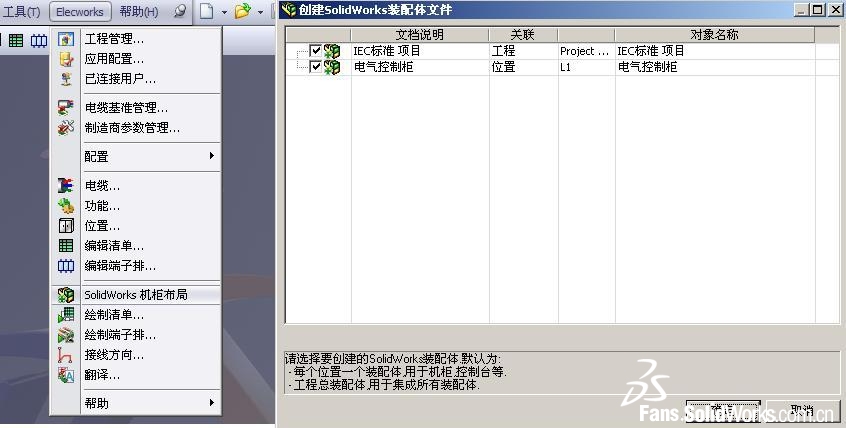Screen dimensions: 846x428
Task: Click the 翻译 menu icon
Action: click(x=66, y=375)
